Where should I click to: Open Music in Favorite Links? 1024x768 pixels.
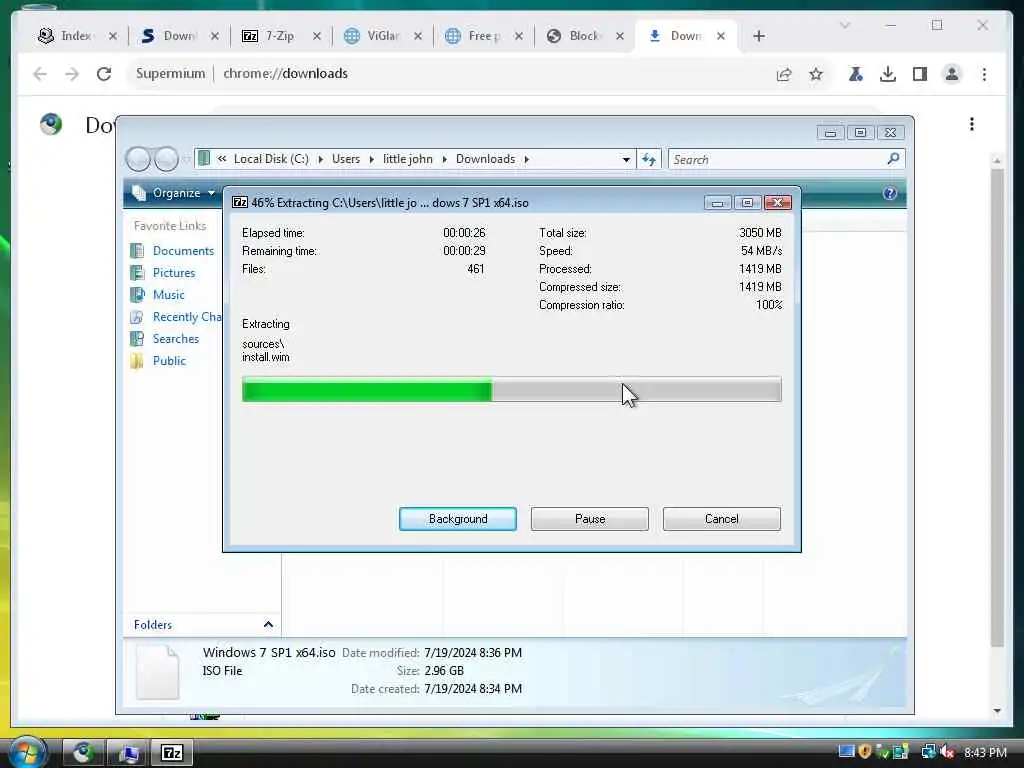pyautogui.click(x=168, y=295)
